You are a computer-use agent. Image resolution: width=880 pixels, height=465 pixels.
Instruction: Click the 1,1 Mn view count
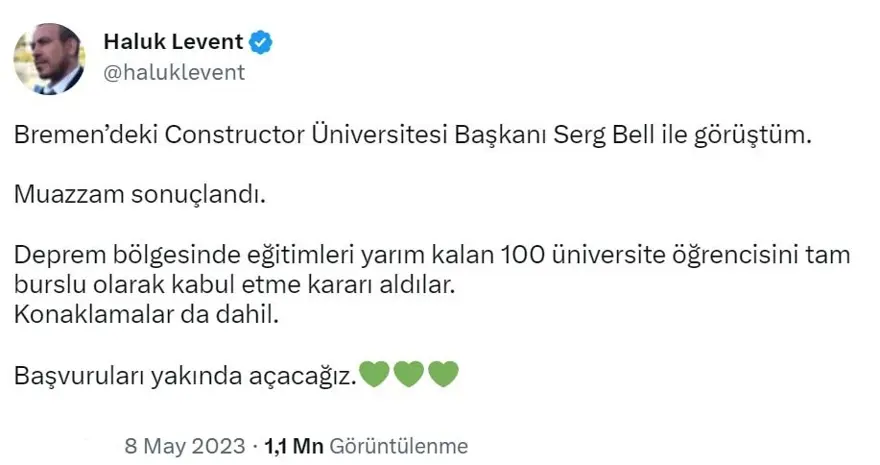pos(292,446)
